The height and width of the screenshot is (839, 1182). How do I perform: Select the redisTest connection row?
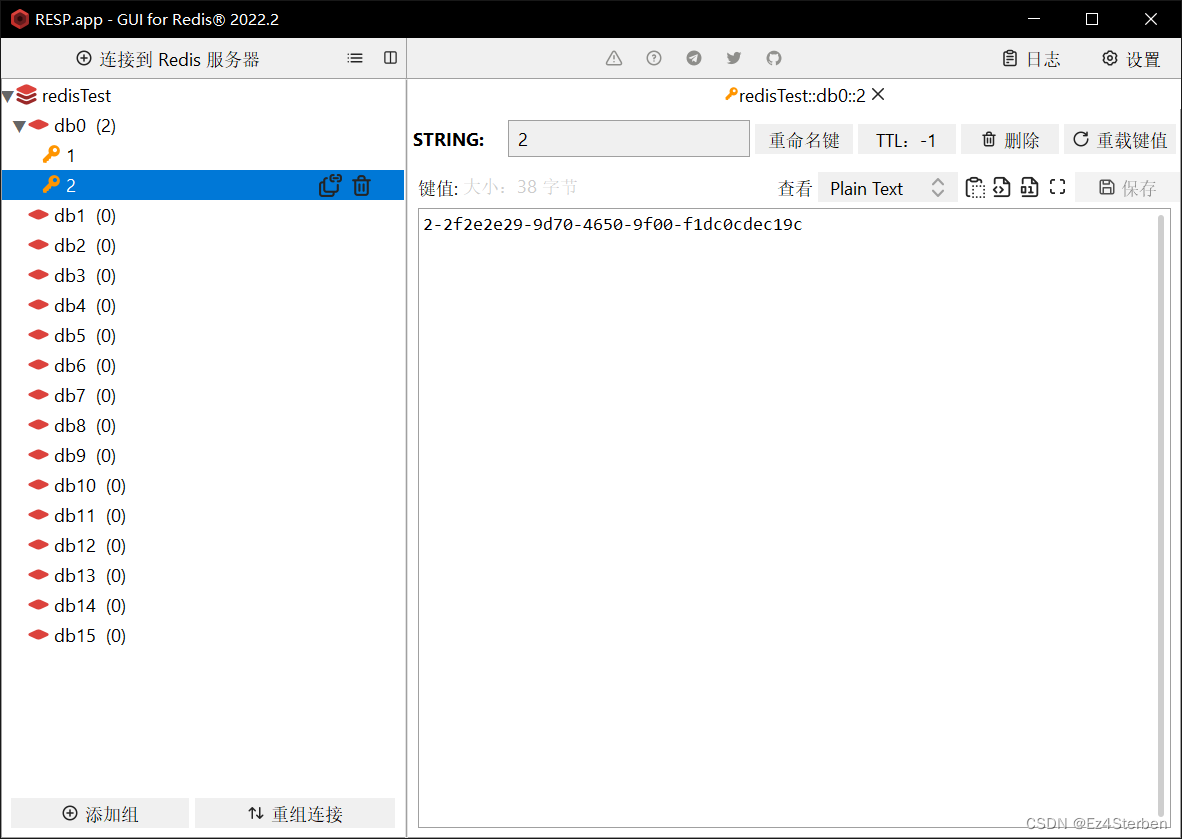(203, 96)
